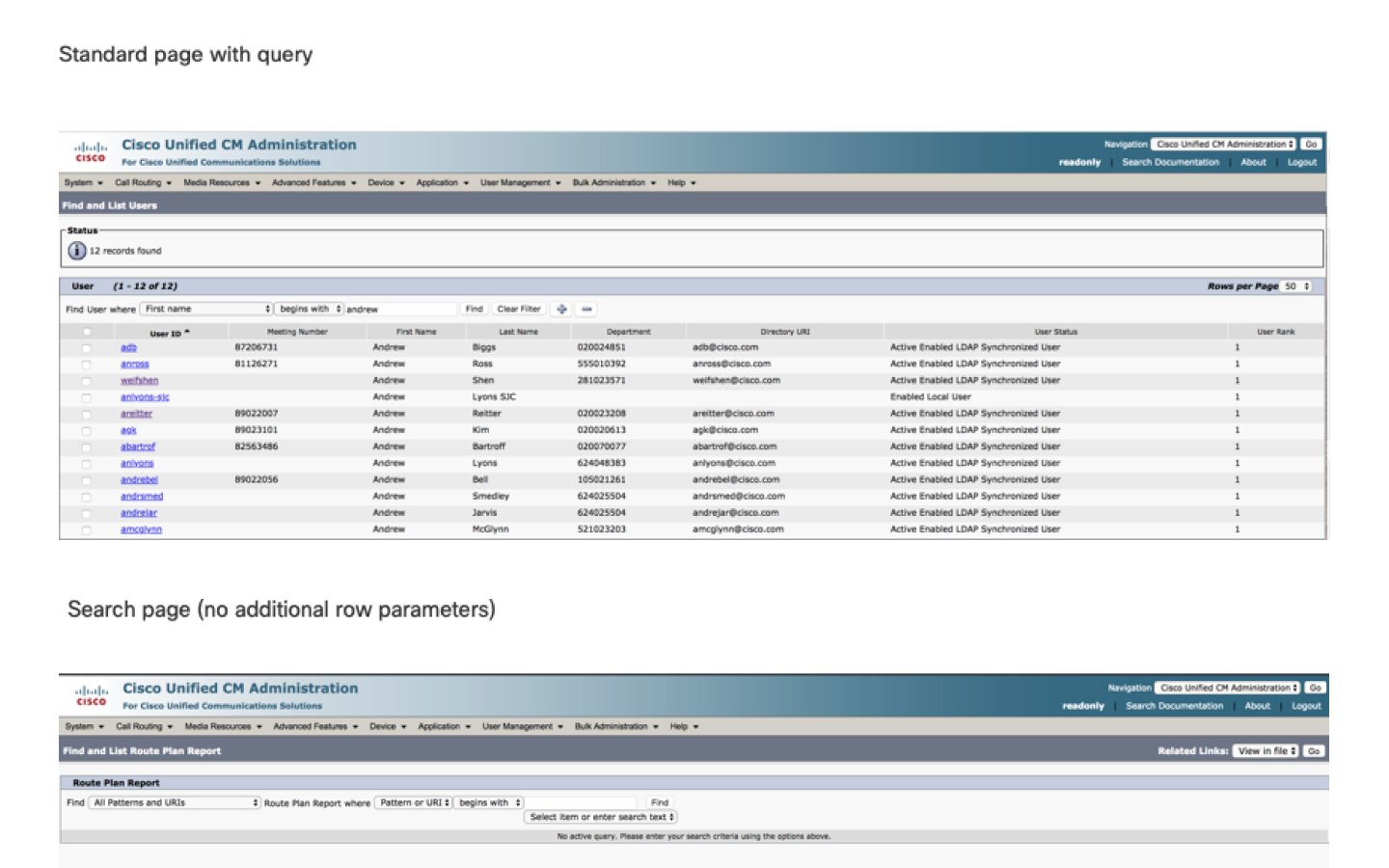Open the System menu on Users page
This screenshot has height=868, width=1389.
[83, 182]
